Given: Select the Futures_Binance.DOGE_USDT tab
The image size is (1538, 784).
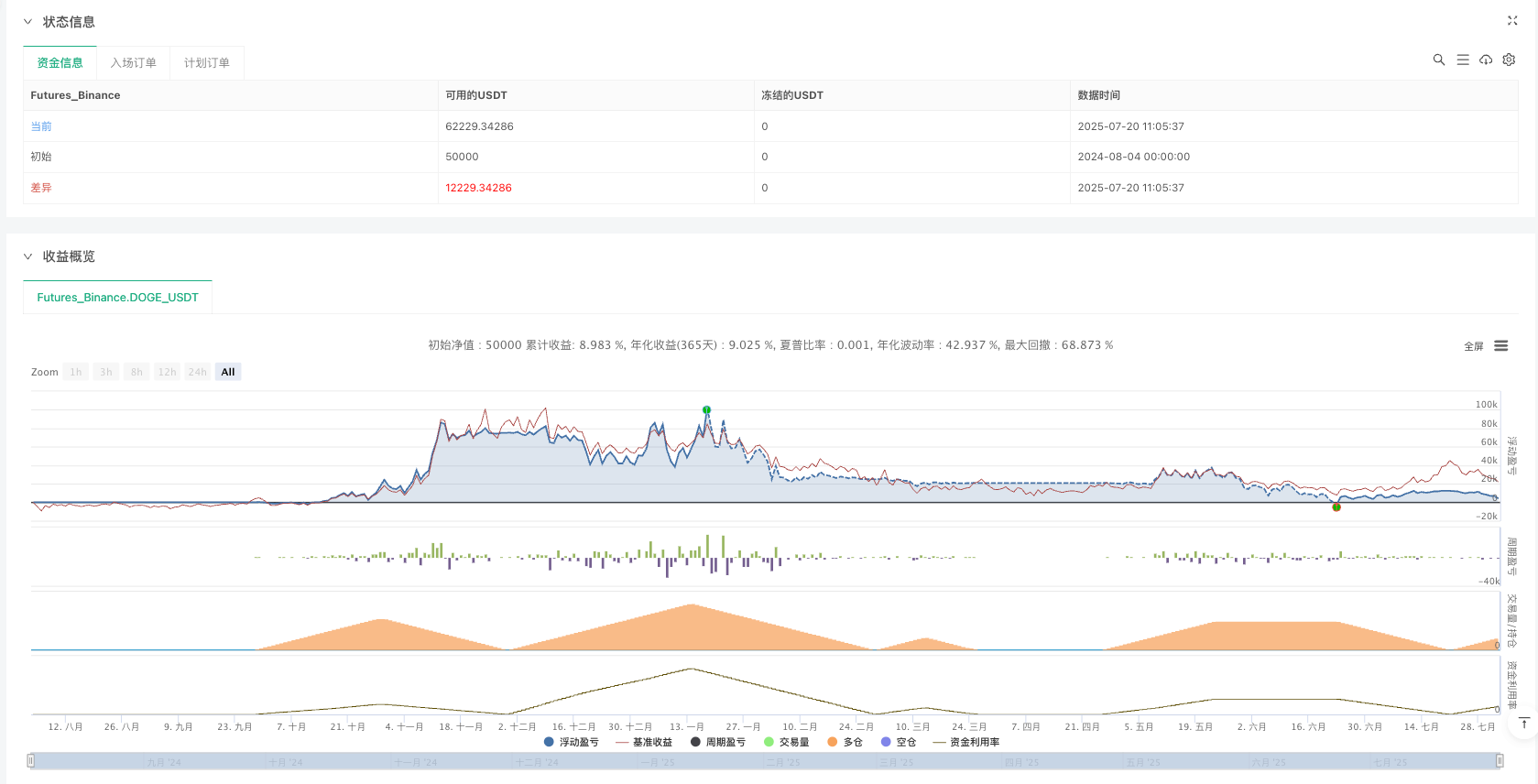Looking at the screenshot, I should (117, 298).
